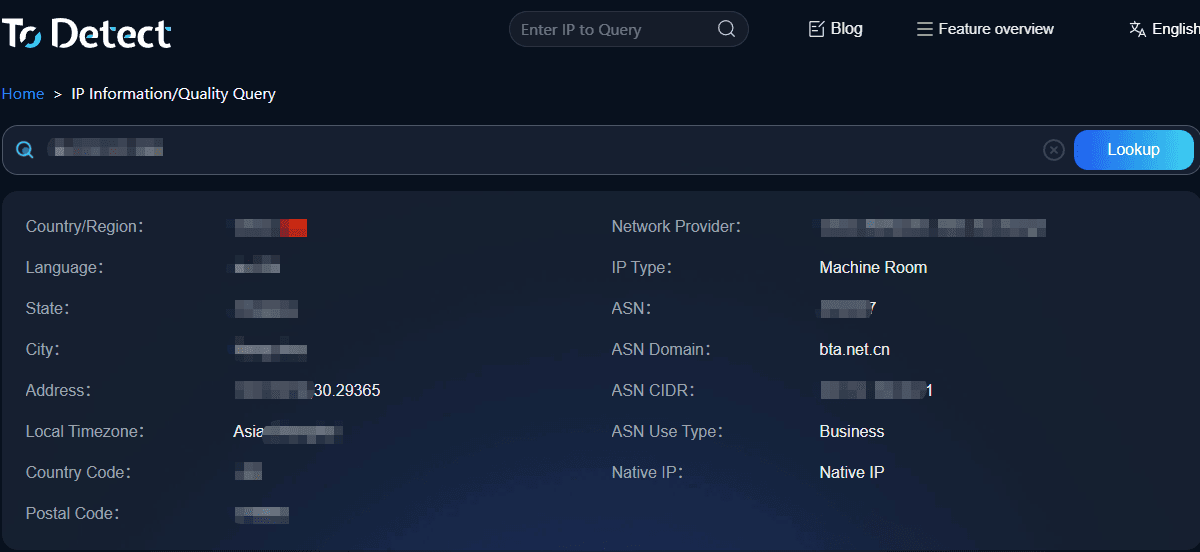Screen dimensions: 1200x552
Task: Click the Machine Room IP type value
Action: point(873,268)
